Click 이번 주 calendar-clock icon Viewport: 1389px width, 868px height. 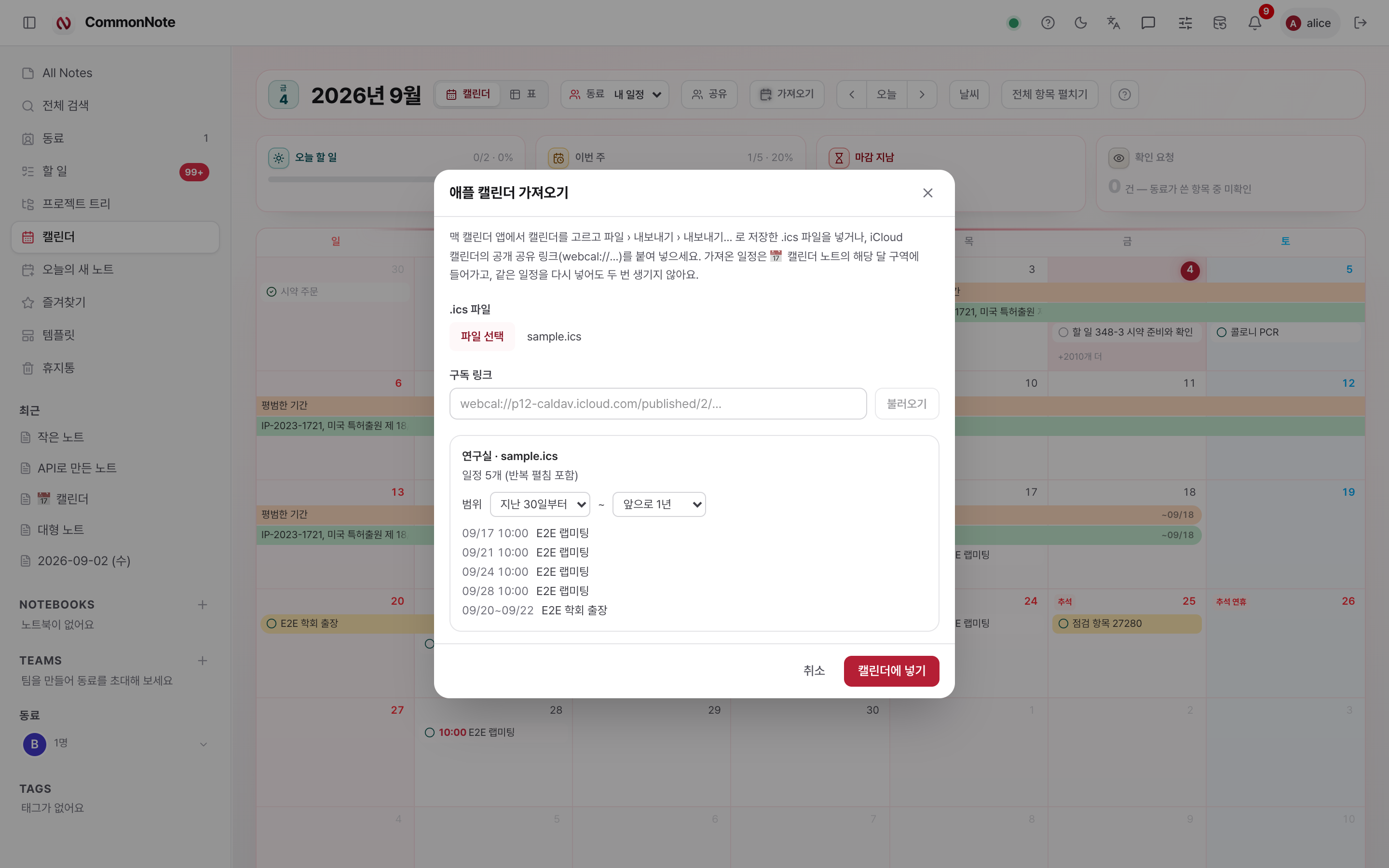[x=558, y=158]
